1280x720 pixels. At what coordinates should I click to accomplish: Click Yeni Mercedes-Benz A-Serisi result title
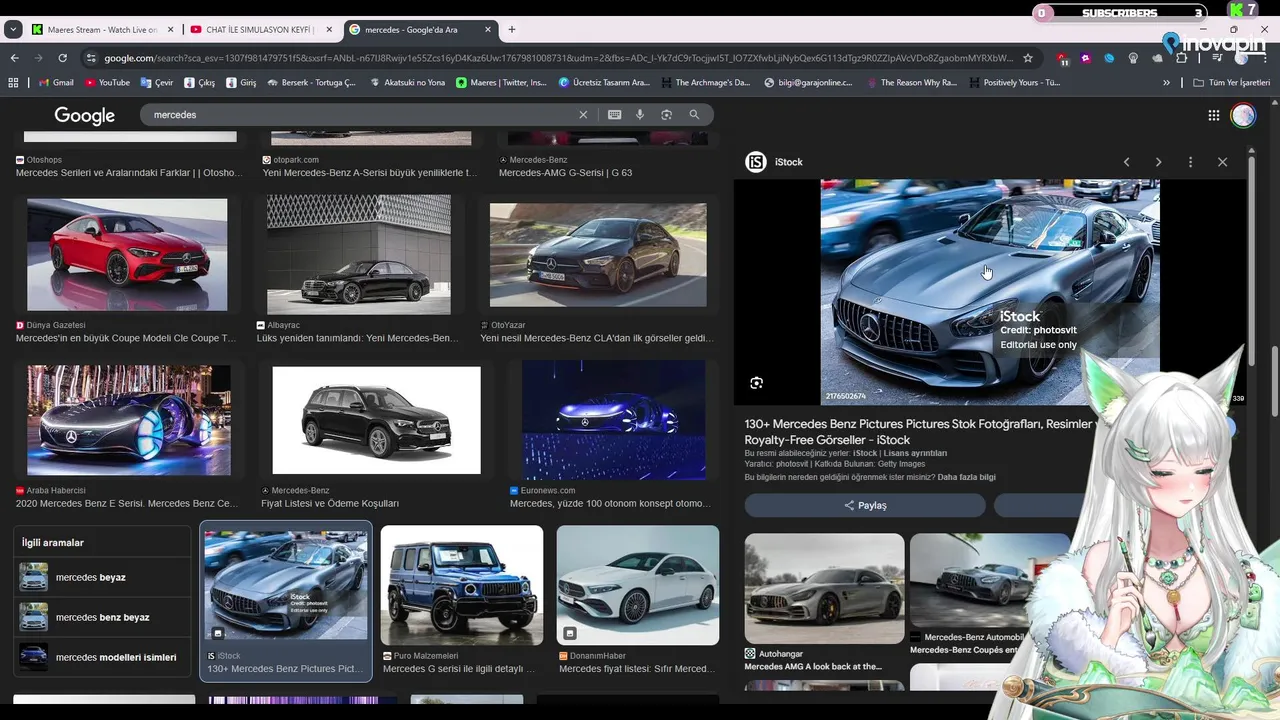[x=370, y=173]
